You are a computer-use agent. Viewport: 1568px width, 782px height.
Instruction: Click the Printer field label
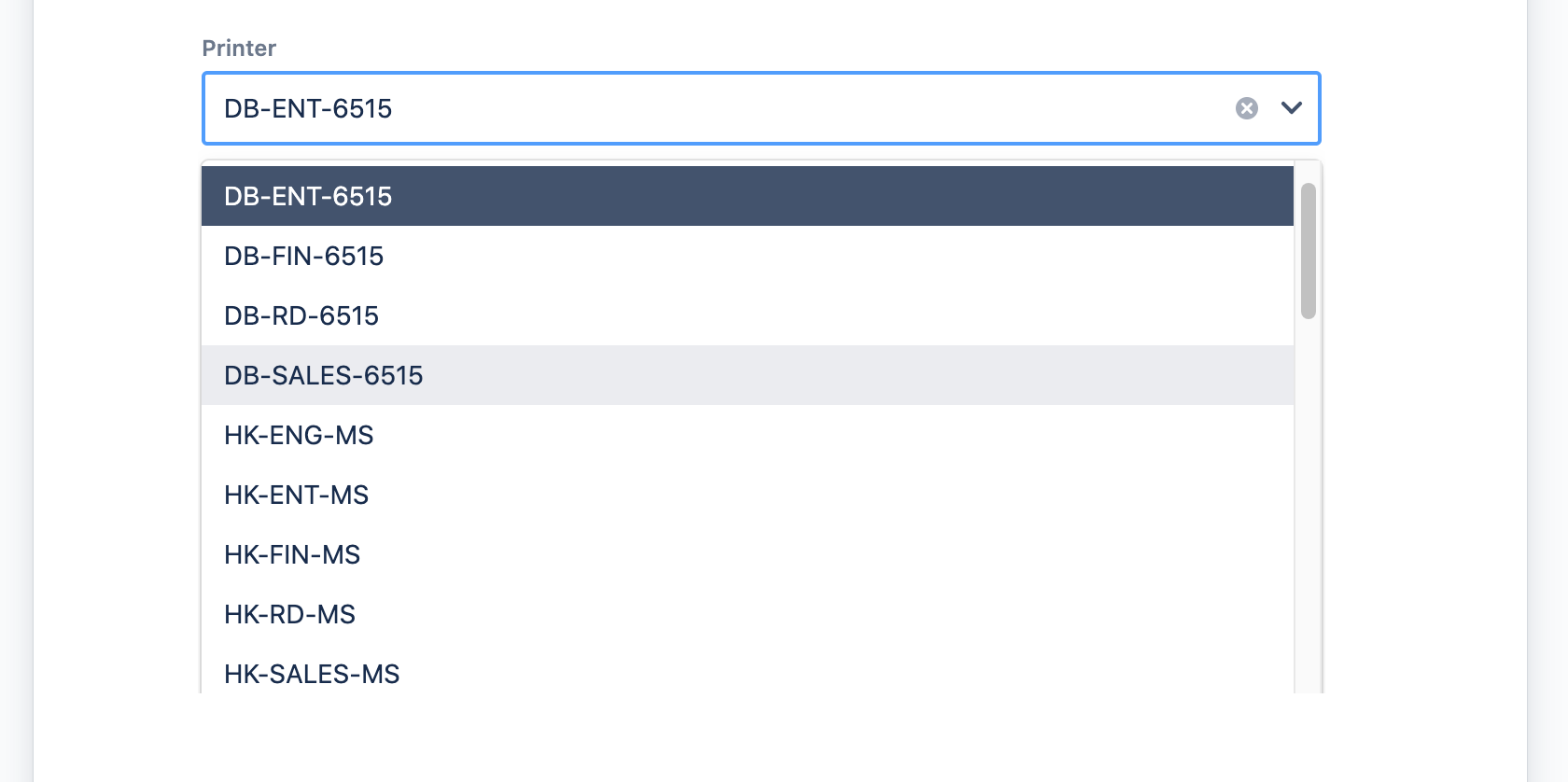coord(239,49)
